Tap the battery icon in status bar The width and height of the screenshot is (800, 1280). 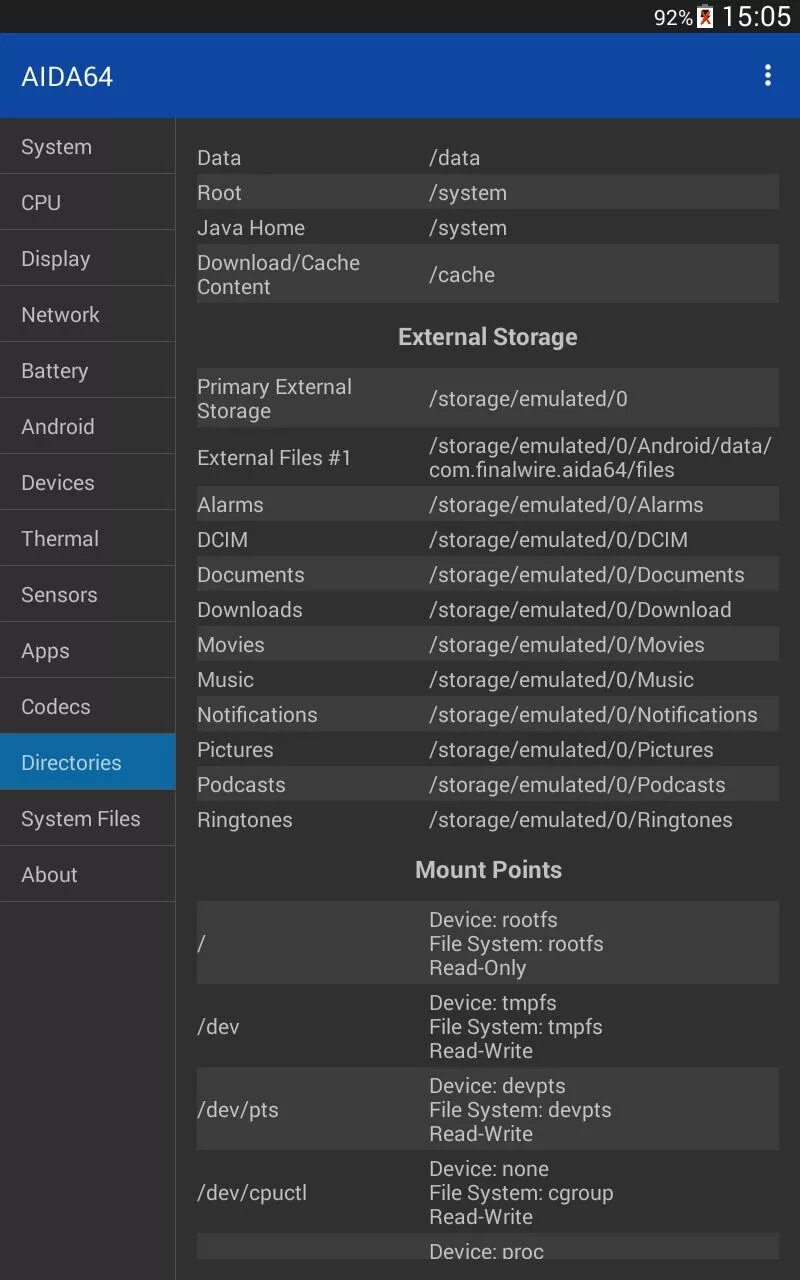point(705,17)
